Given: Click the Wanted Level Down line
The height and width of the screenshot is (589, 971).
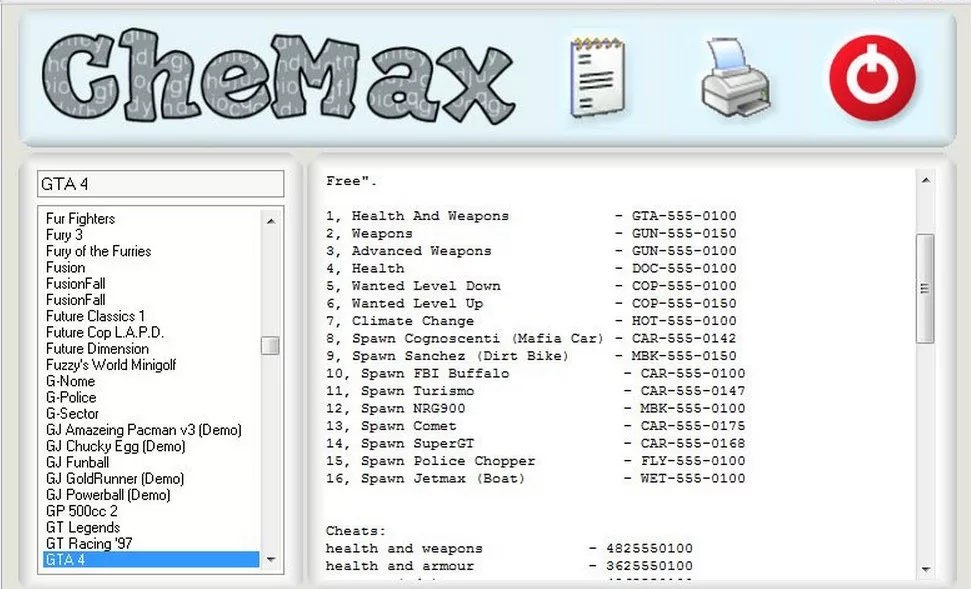Looking at the screenshot, I should (531, 286).
